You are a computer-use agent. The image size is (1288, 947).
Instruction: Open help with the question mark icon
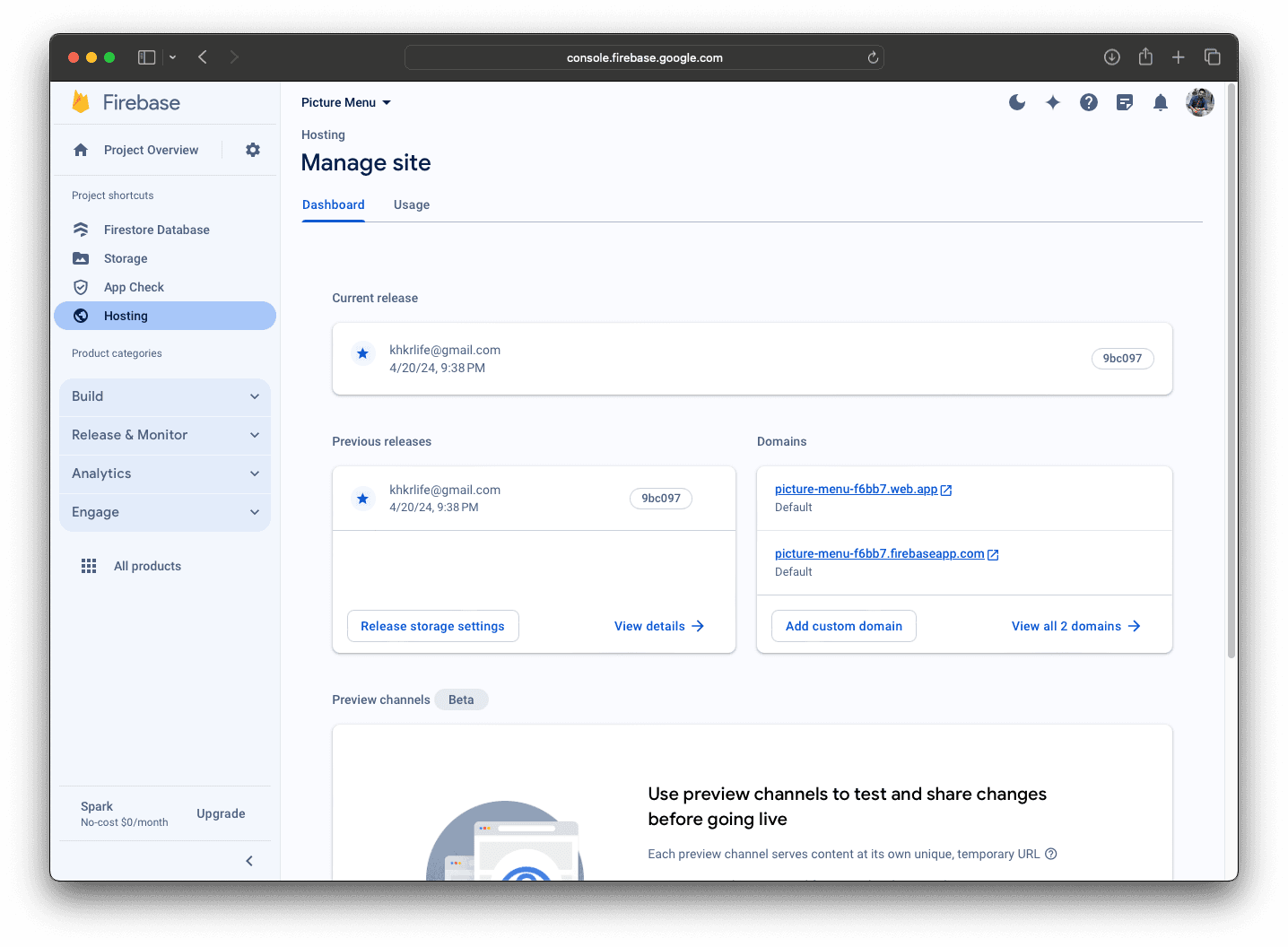point(1089,102)
